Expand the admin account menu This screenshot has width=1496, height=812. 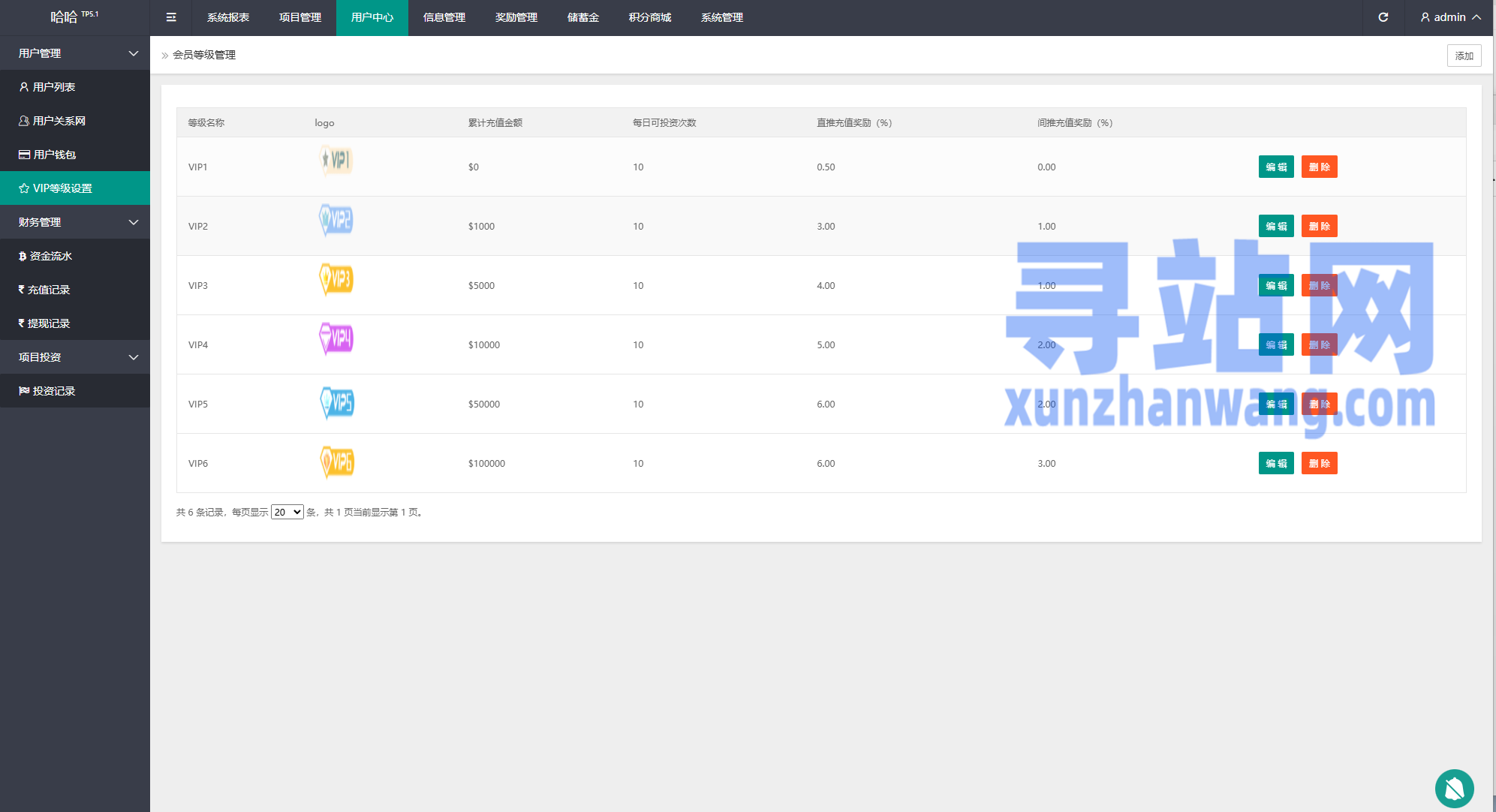1449,17
